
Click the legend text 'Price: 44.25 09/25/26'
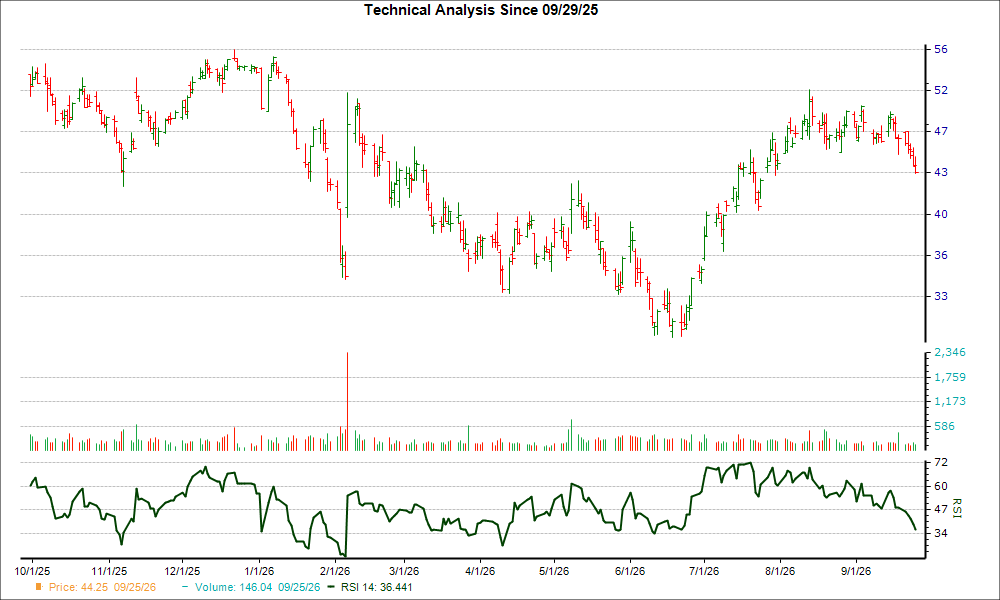[102, 587]
